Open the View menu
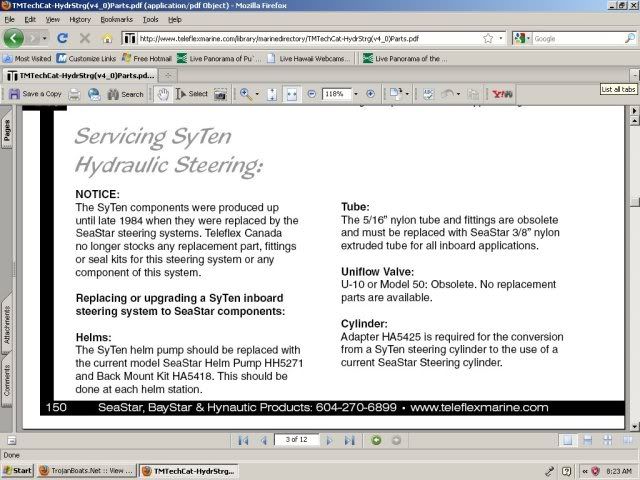This screenshot has width=640, height=480. click(52, 19)
